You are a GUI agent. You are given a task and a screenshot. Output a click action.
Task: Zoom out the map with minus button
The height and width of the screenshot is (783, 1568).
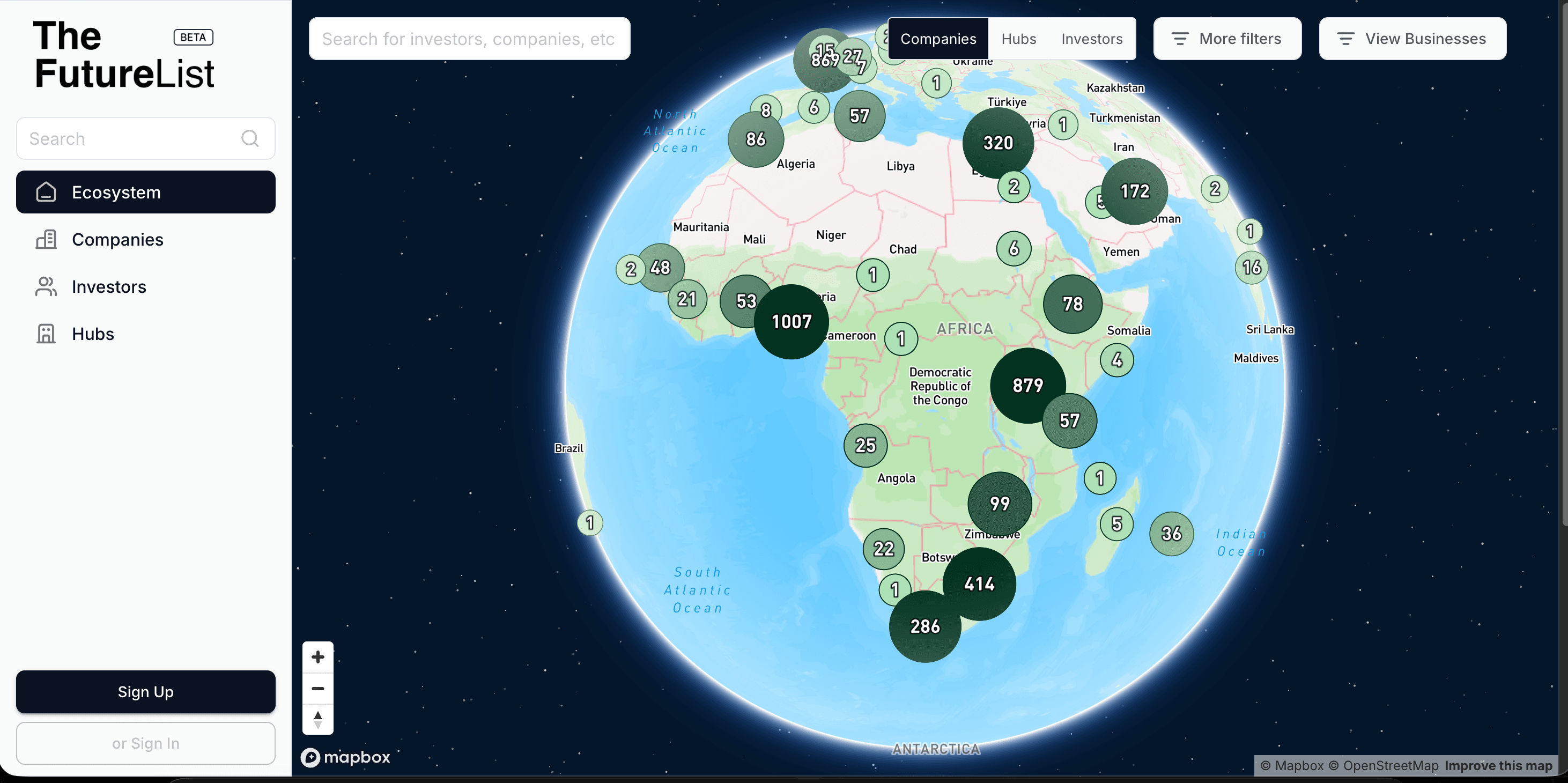click(x=318, y=689)
